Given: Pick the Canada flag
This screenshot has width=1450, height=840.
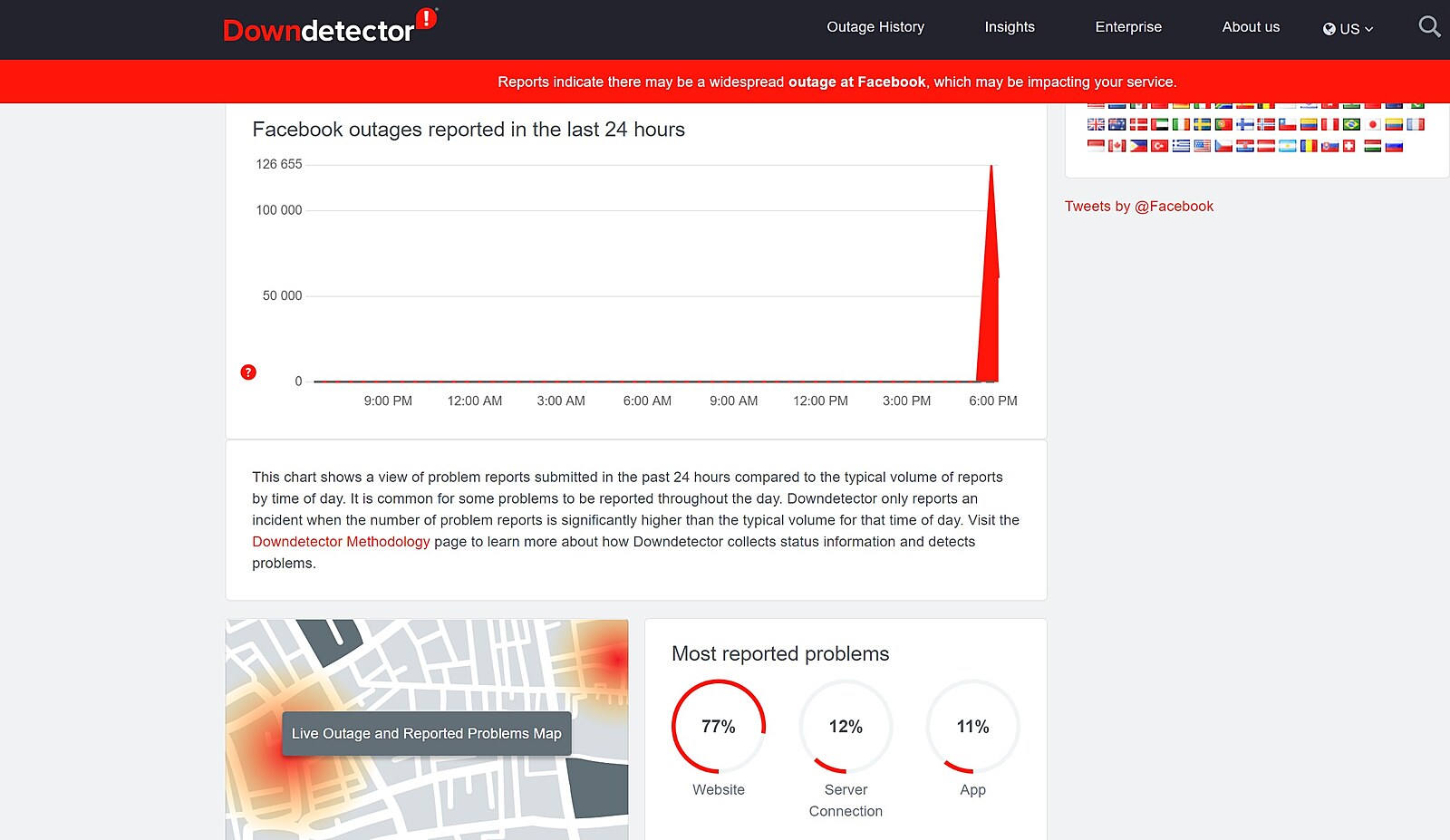Looking at the screenshot, I should [1116, 146].
